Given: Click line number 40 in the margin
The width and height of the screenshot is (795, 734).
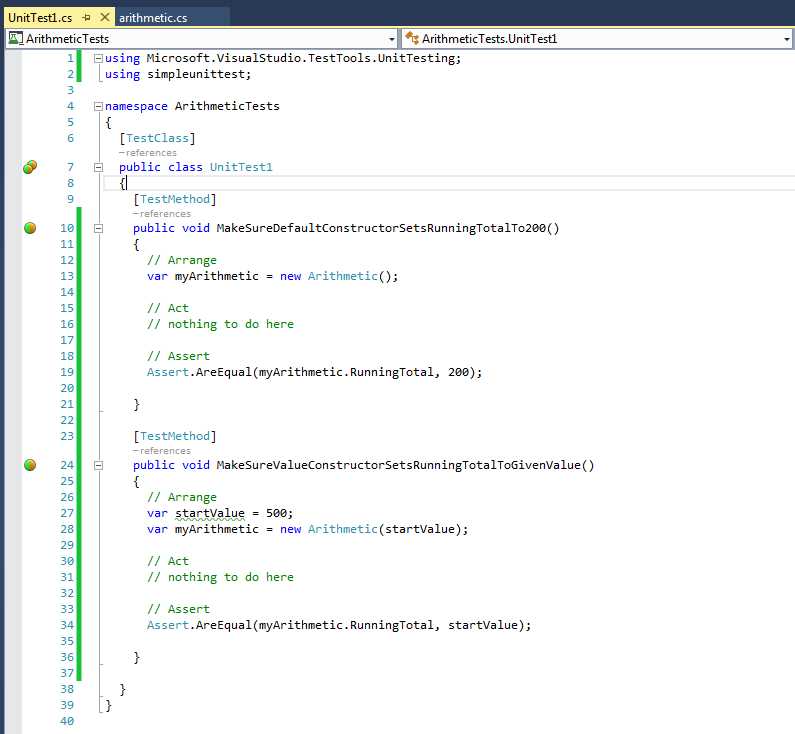Looking at the screenshot, I should point(67,721).
